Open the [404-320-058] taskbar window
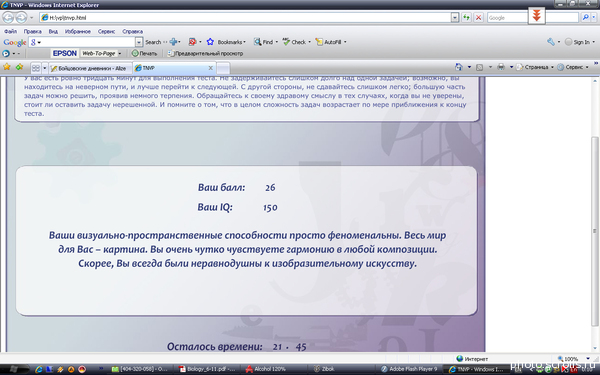This screenshot has height=375, width=600. [x=140, y=369]
